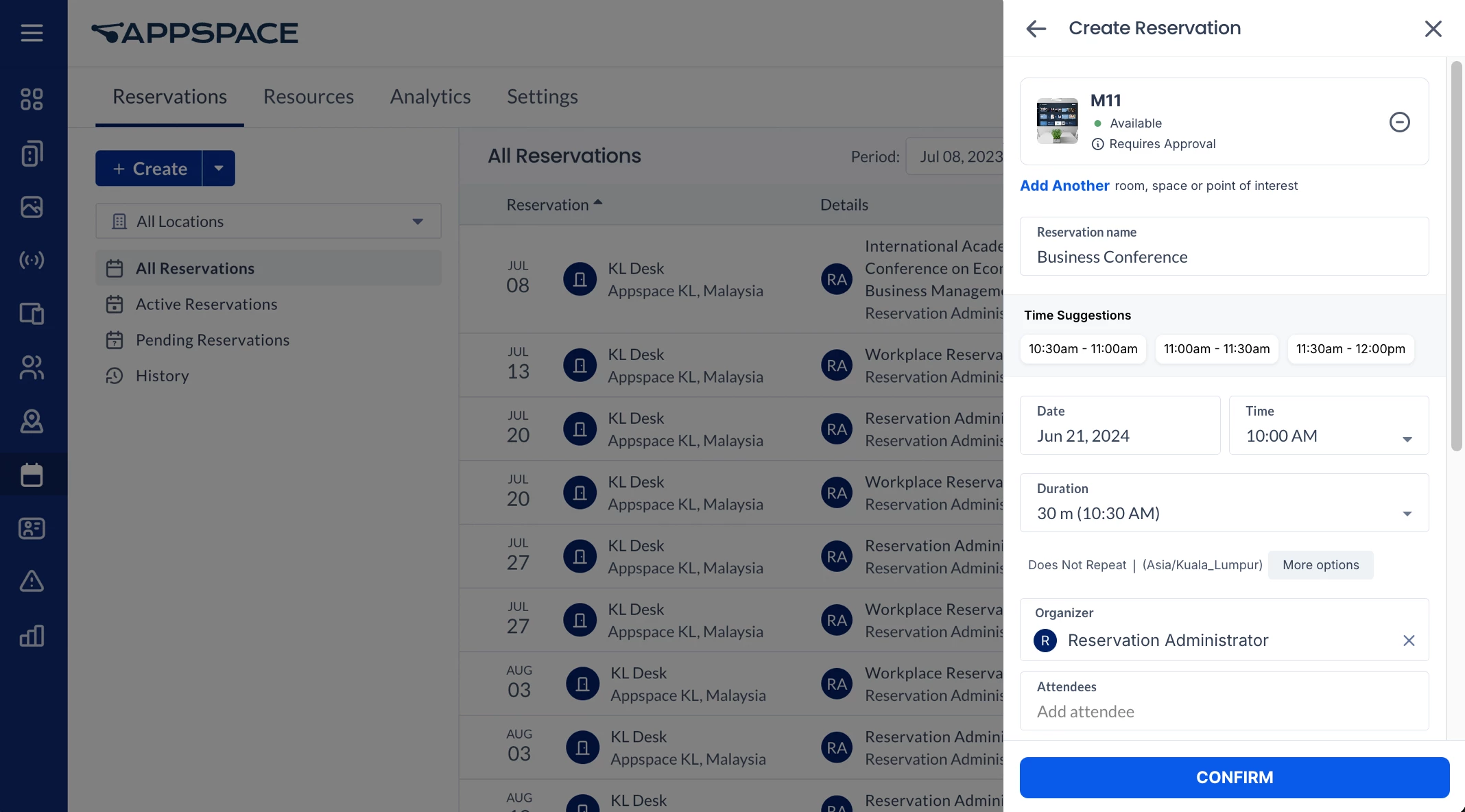The image size is (1465, 812).
Task: Expand the Duration dropdown
Action: (1224, 503)
